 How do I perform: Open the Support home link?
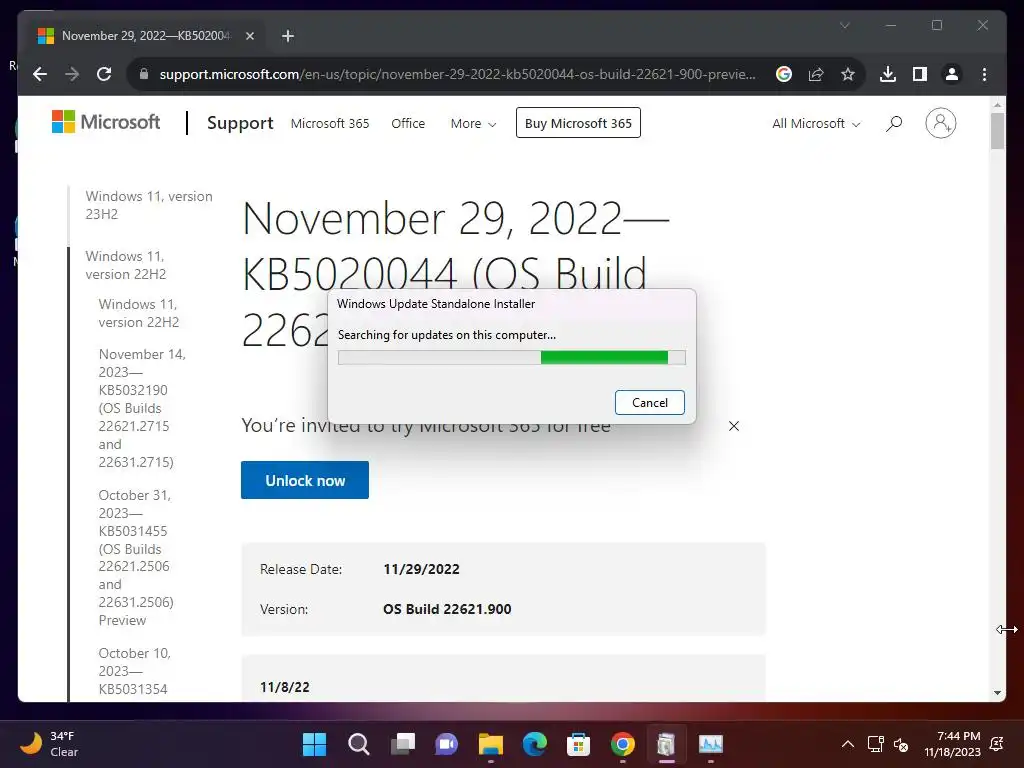click(240, 123)
